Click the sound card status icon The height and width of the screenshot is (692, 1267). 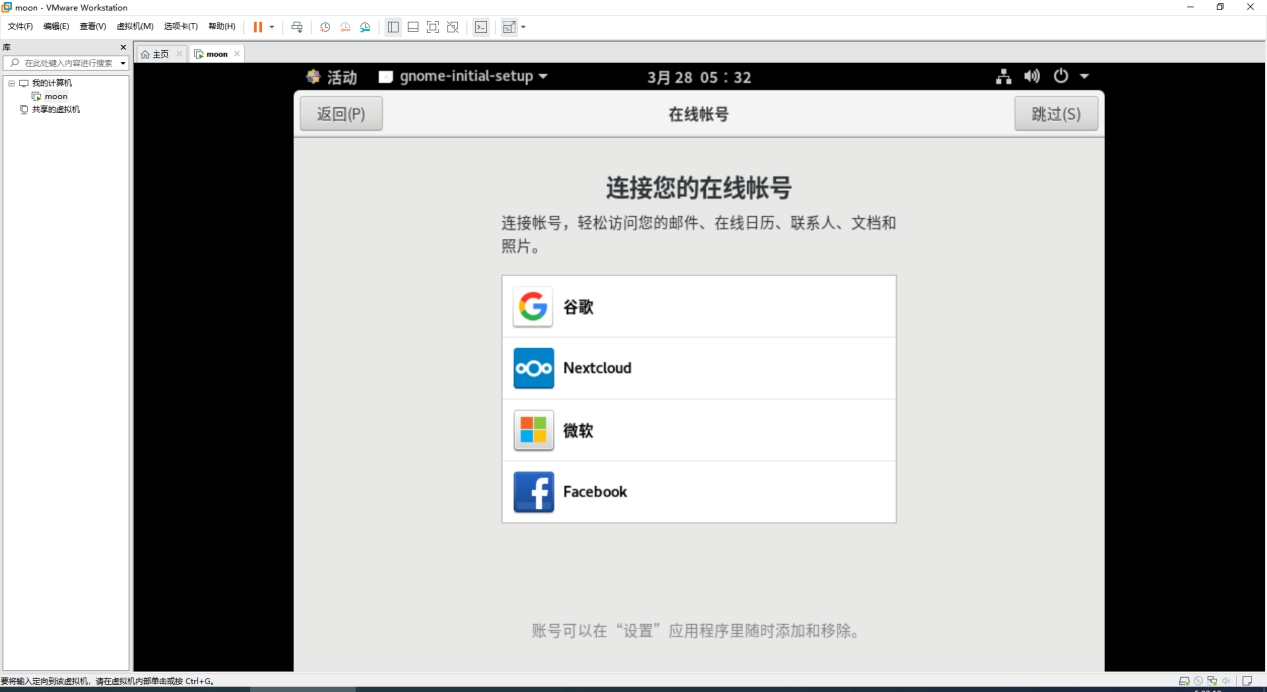[1226, 681]
